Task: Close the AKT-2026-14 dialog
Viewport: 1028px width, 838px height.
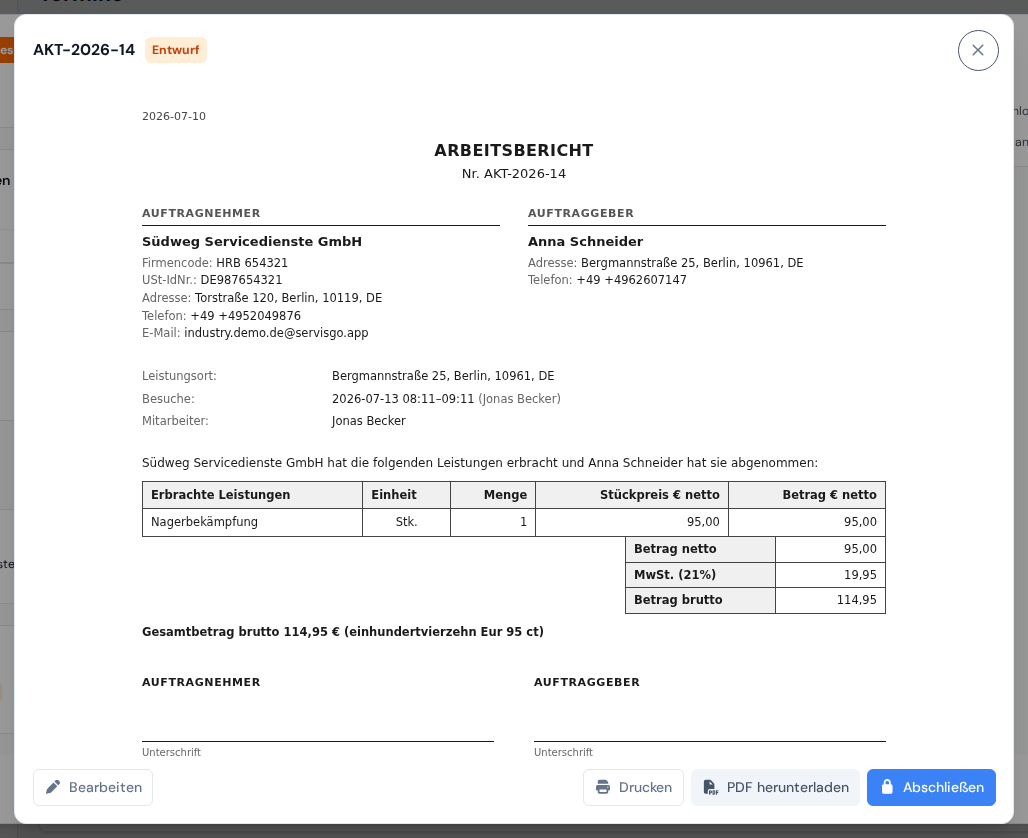Action: [x=978, y=50]
